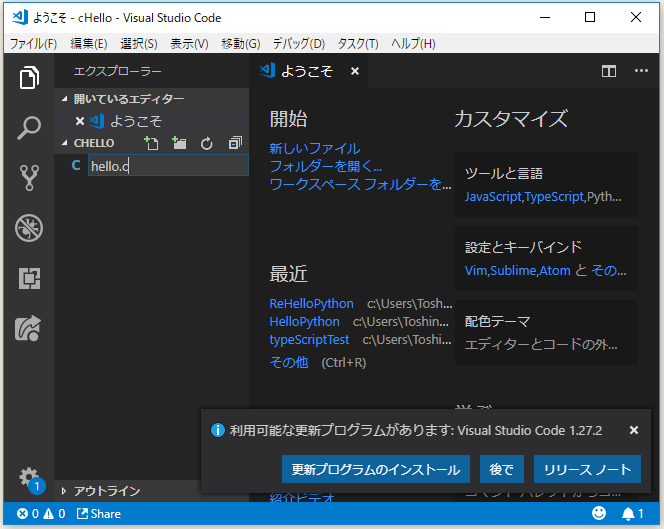Click the Refresh Explorer icon

(207, 144)
